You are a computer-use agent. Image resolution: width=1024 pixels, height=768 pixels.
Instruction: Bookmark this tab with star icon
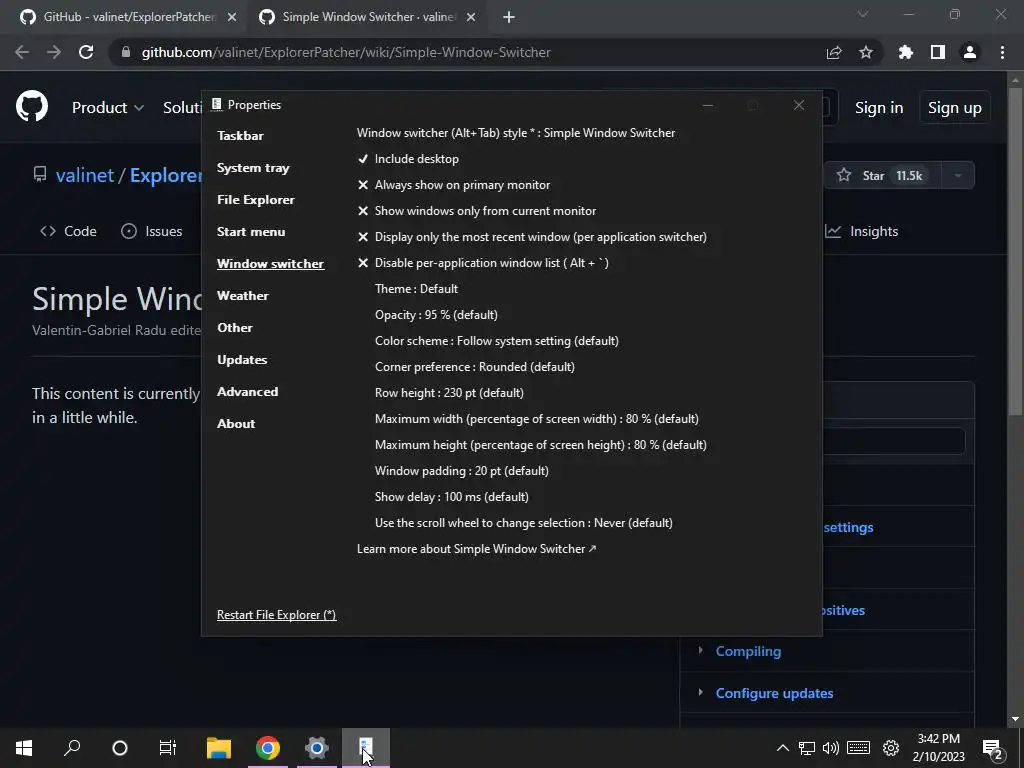click(x=866, y=52)
